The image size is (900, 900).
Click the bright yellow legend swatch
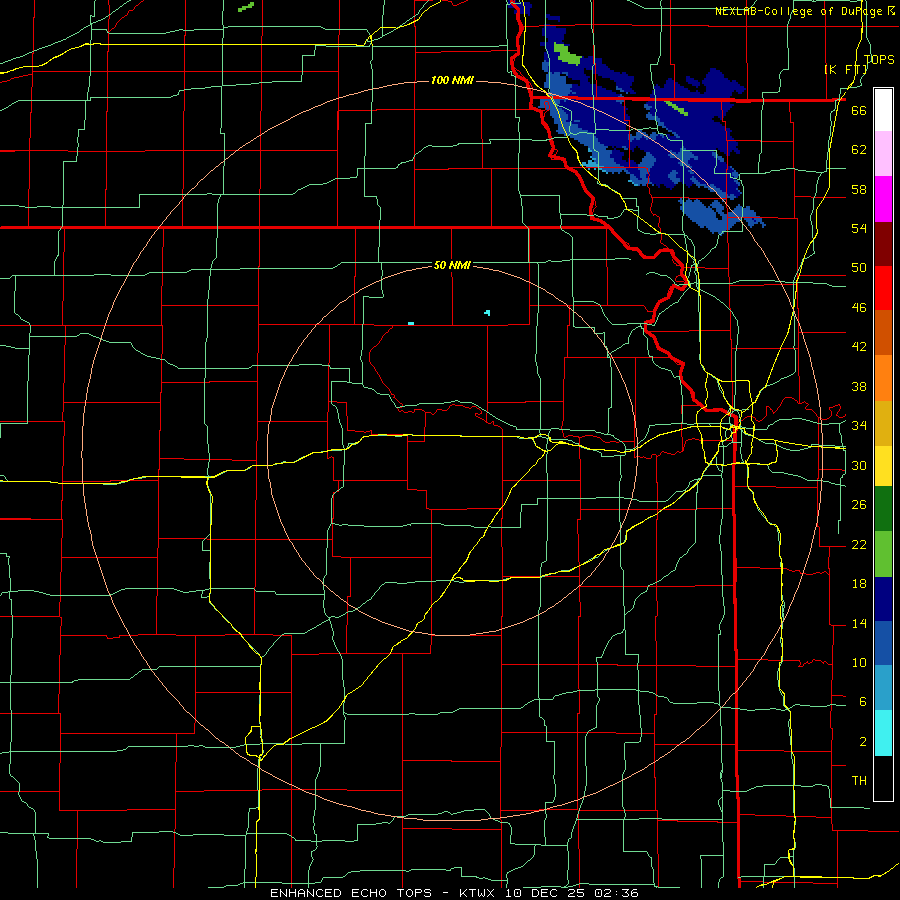tap(883, 466)
